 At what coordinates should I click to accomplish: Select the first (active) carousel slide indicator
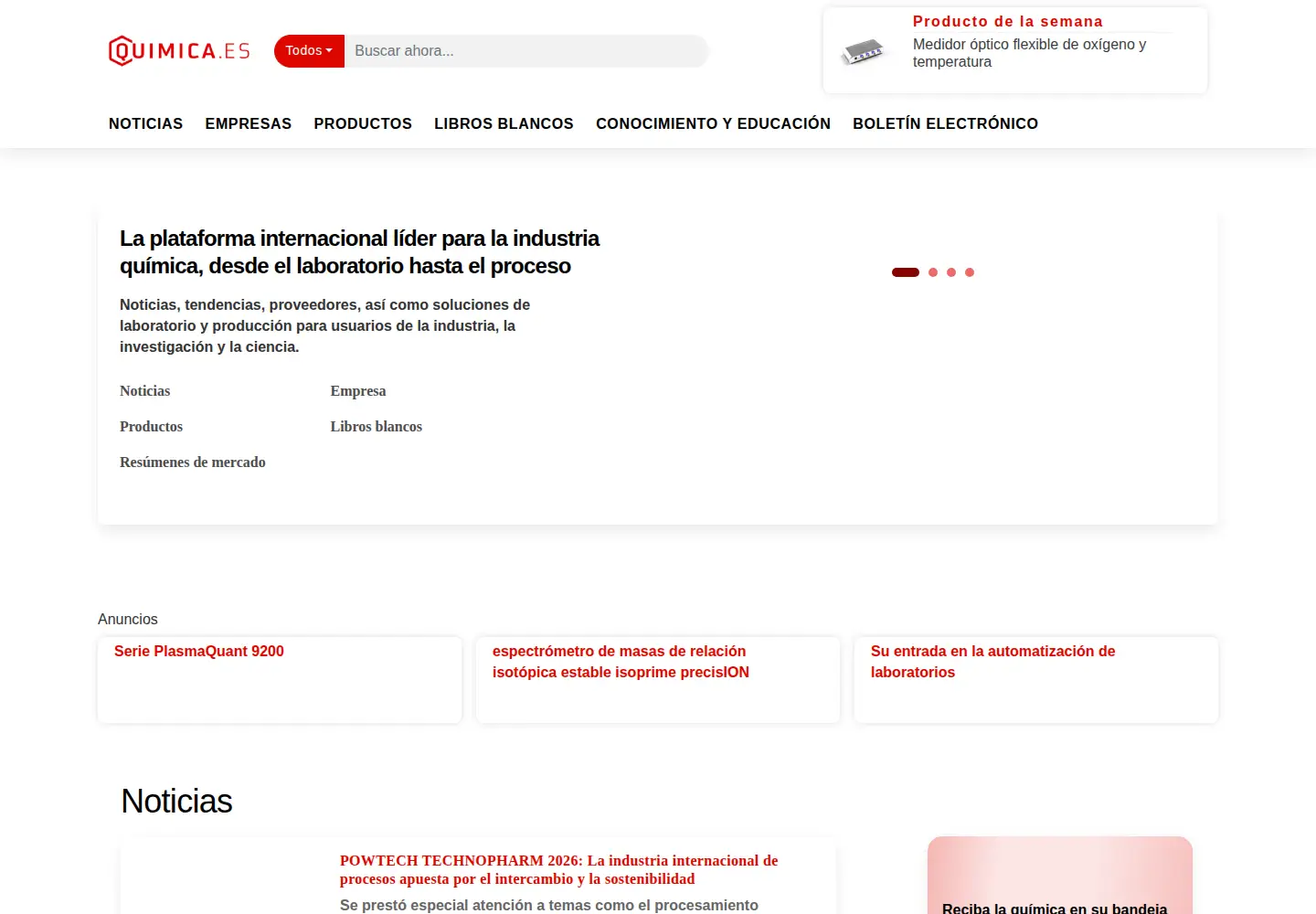click(906, 272)
